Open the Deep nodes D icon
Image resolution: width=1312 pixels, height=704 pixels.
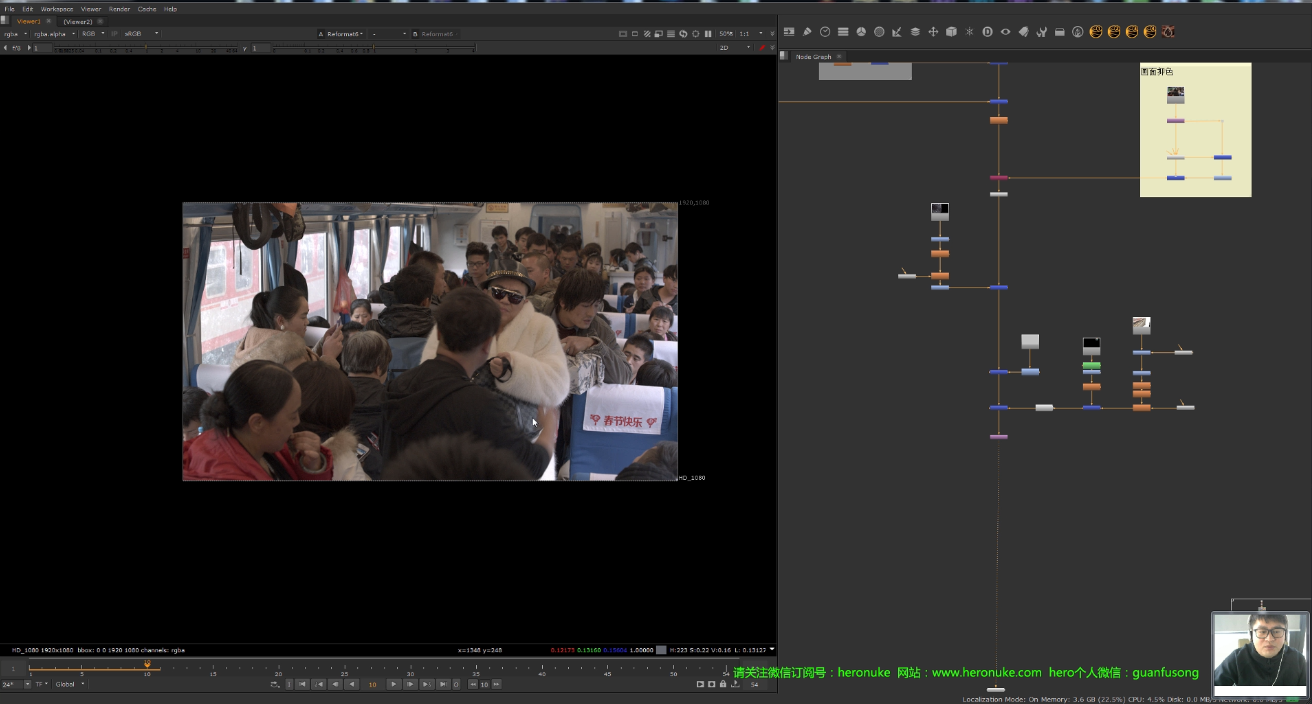987,32
